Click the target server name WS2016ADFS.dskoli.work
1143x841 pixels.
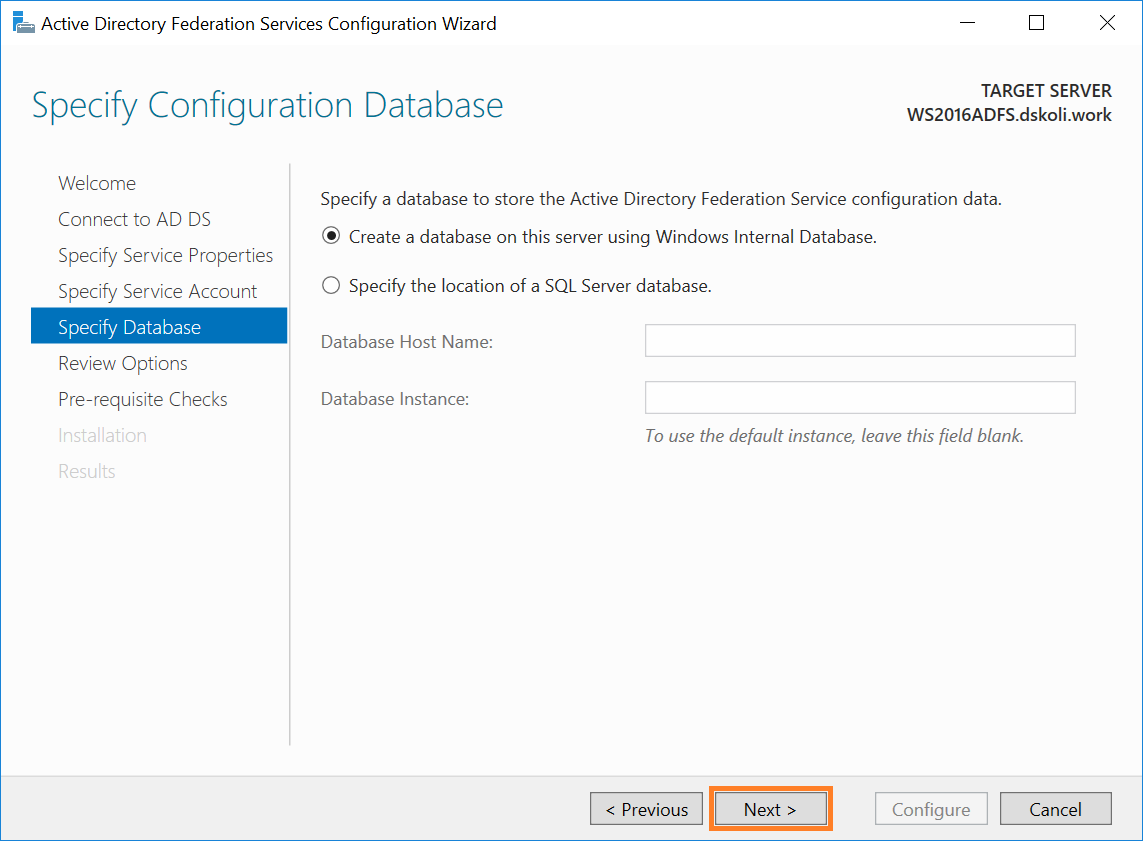pos(1009,115)
